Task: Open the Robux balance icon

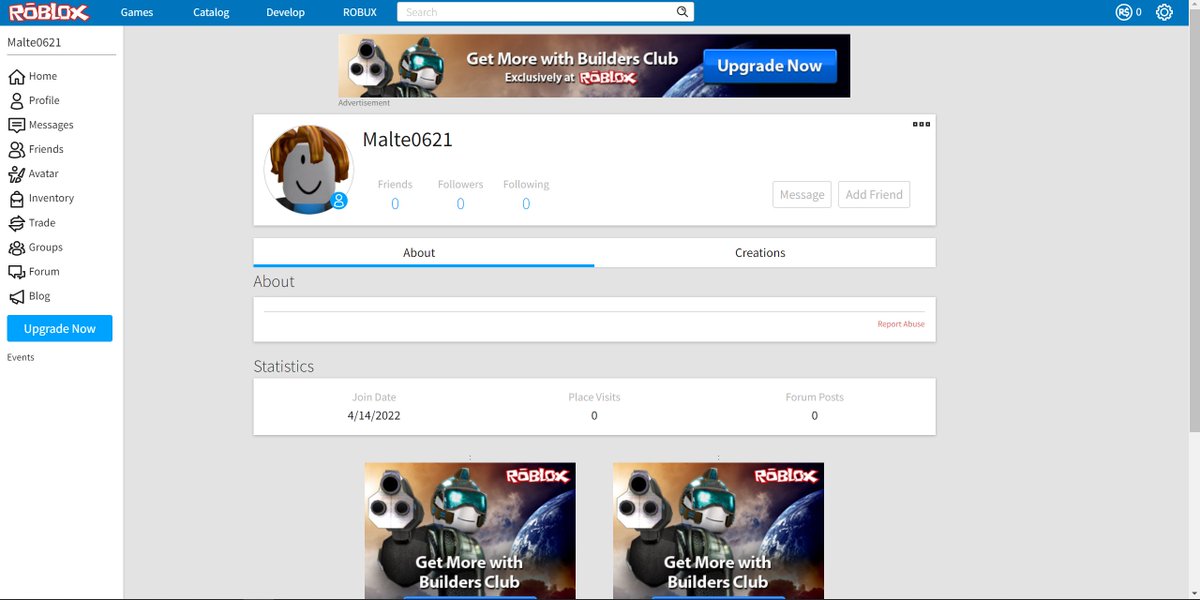Action: (1124, 12)
